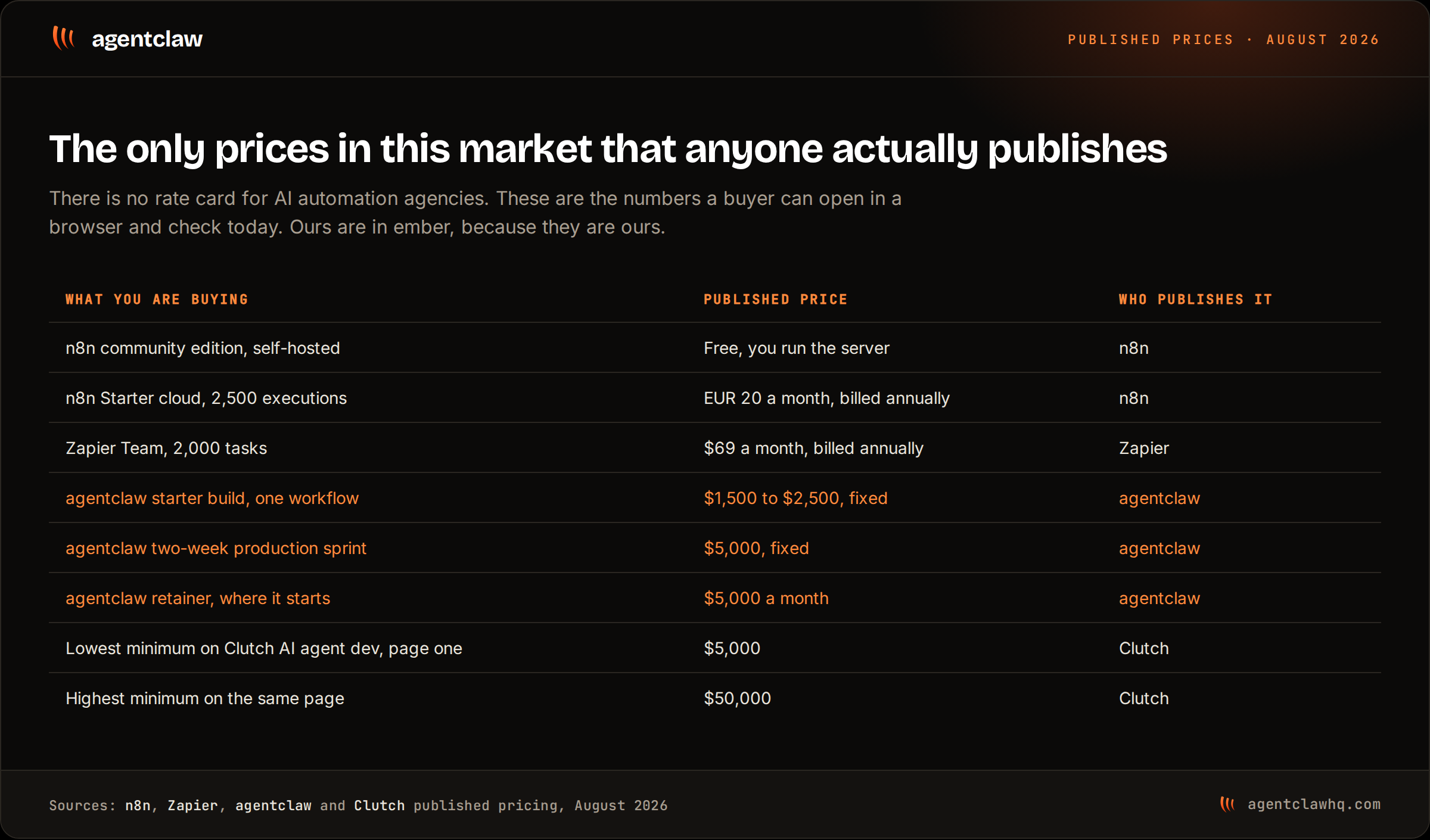Select 'agentclaw starter build, one workflow' cell
The height and width of the screenshot is (840, 1430).
click(212, 498)
